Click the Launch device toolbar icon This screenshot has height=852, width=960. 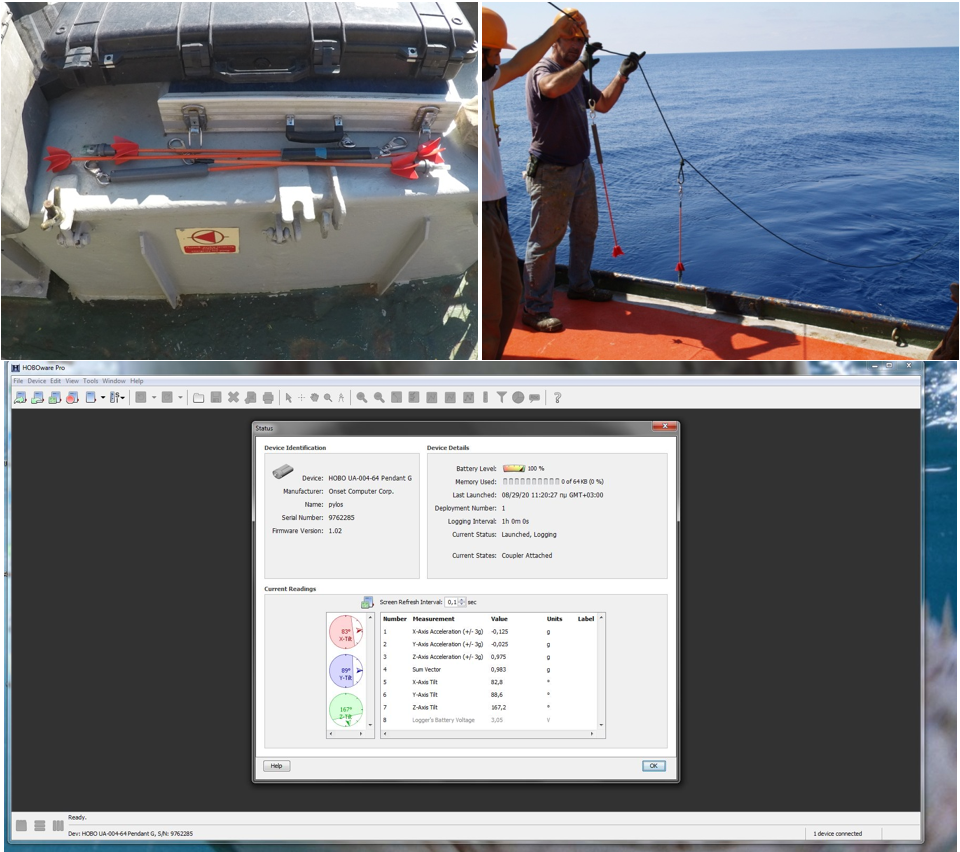pos(20,398)
